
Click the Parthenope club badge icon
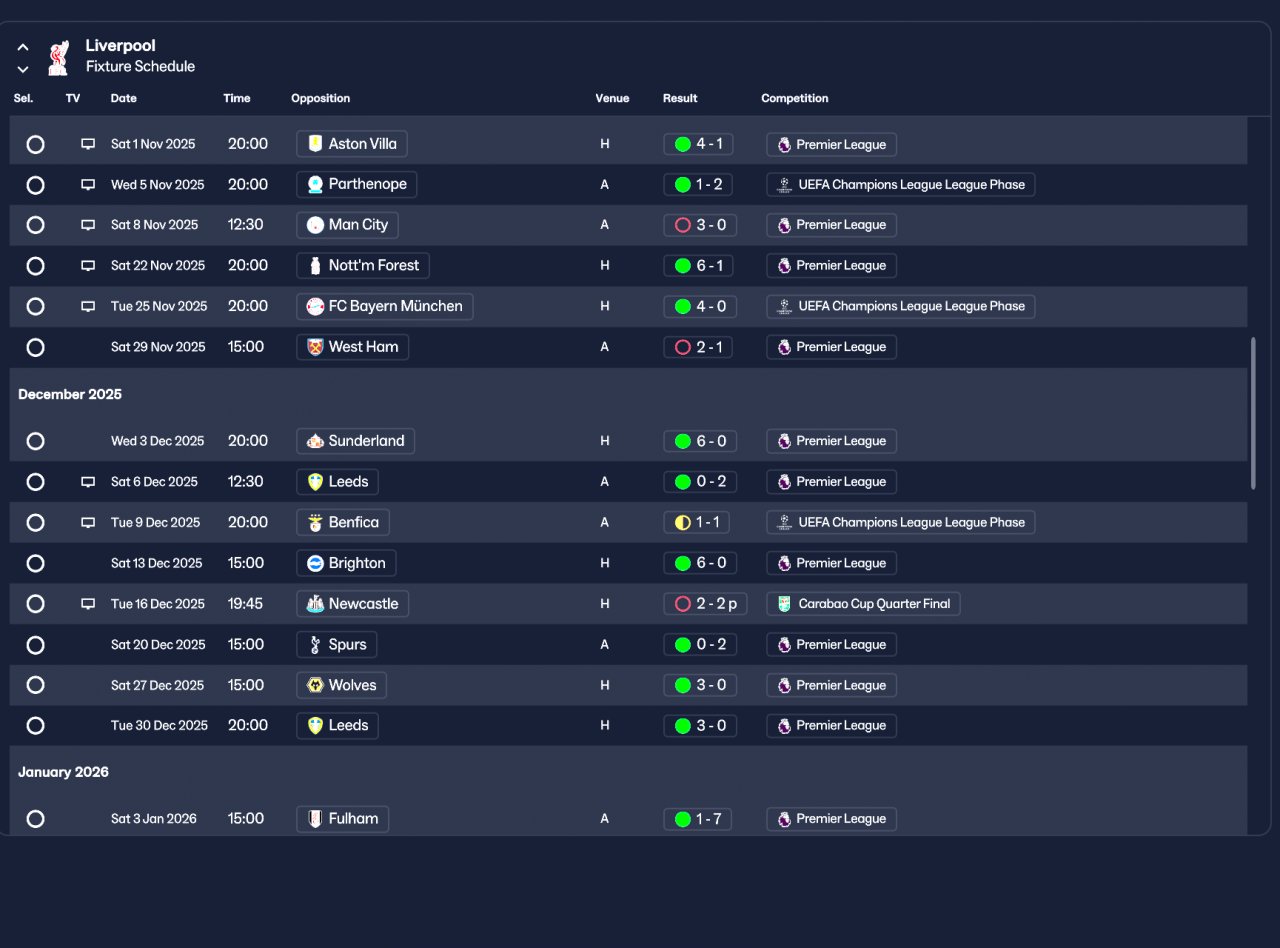click(x=315, y=184)
